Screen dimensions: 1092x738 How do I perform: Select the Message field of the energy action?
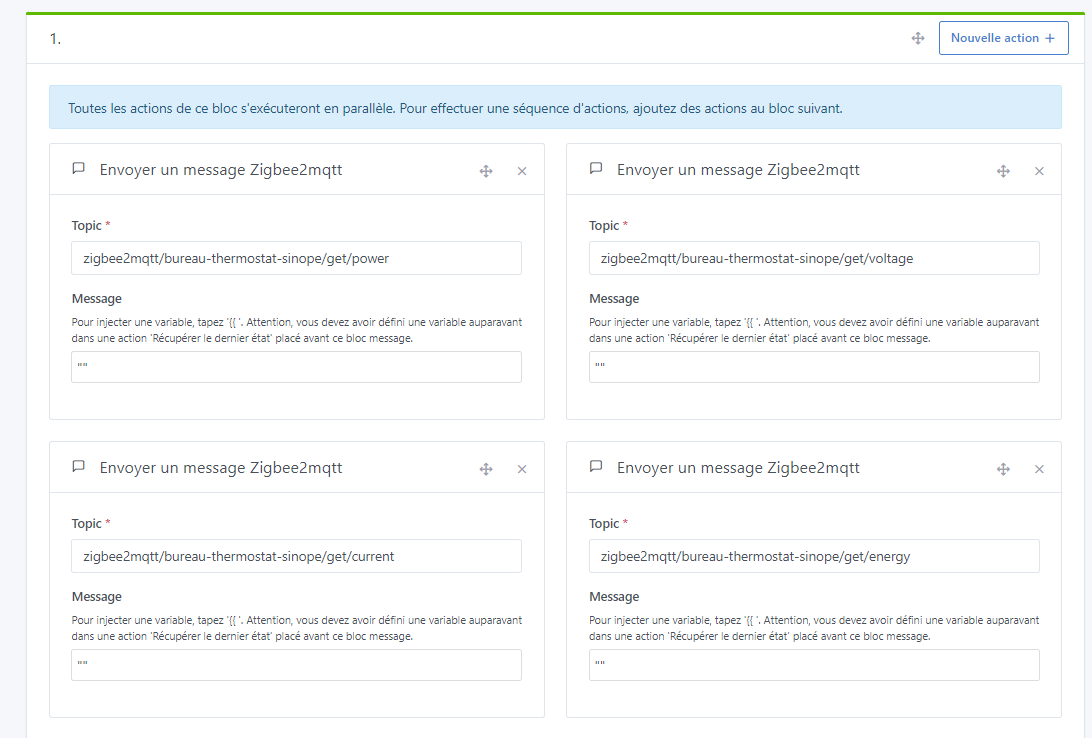tap(814, 665)
